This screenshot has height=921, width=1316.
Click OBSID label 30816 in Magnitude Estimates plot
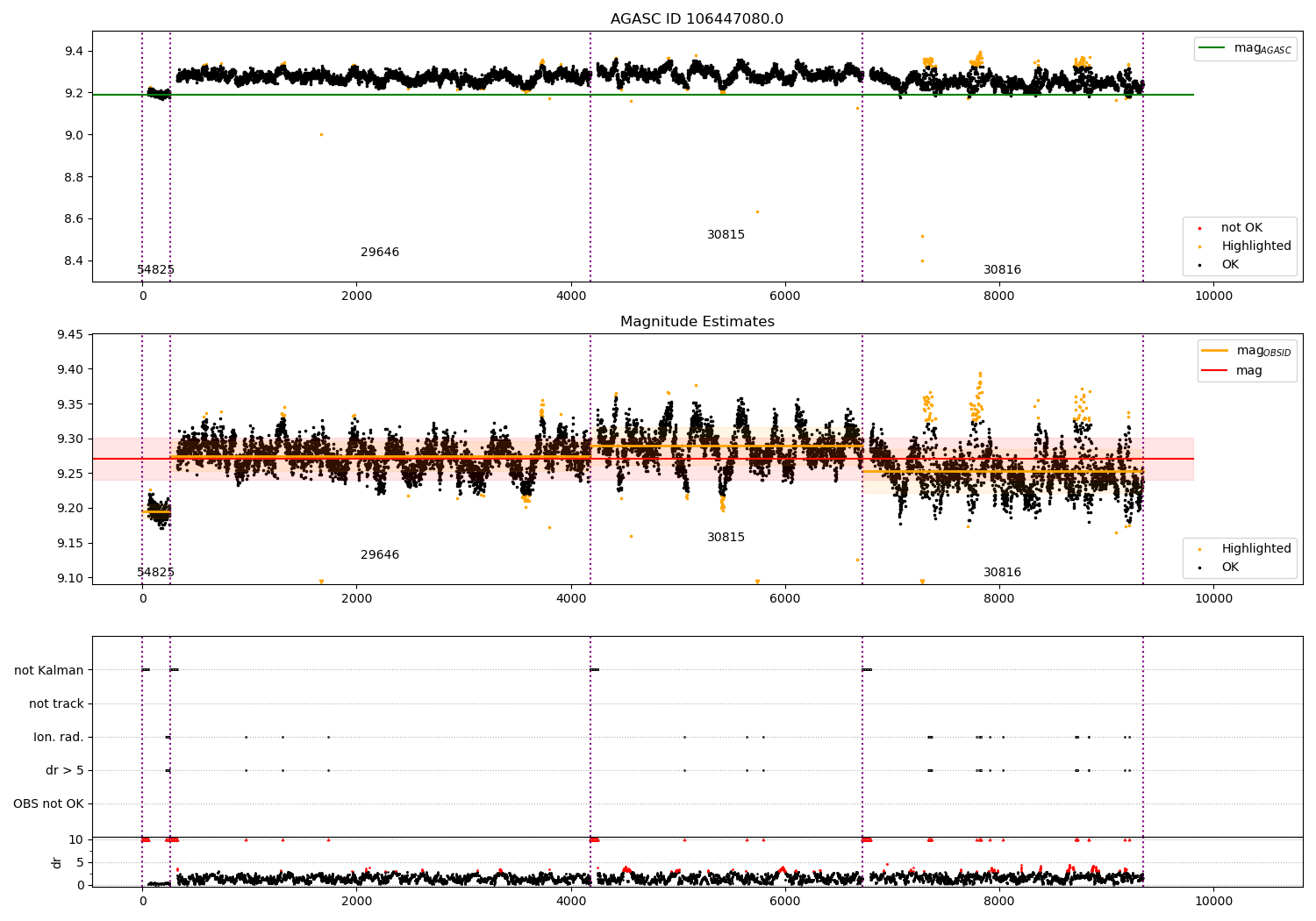1002,573
